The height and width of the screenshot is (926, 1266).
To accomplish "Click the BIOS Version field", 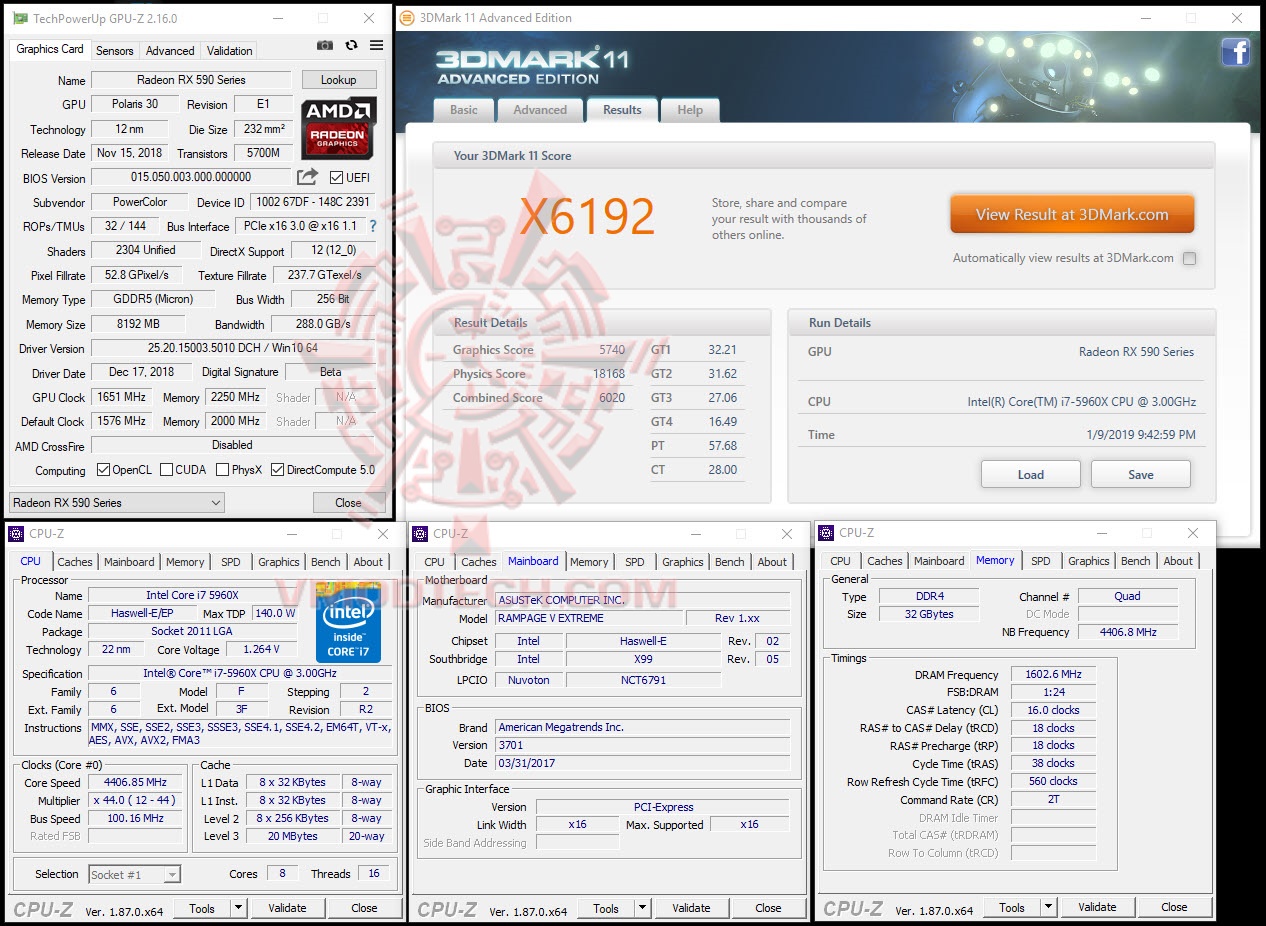I will [x=191, y=177].
